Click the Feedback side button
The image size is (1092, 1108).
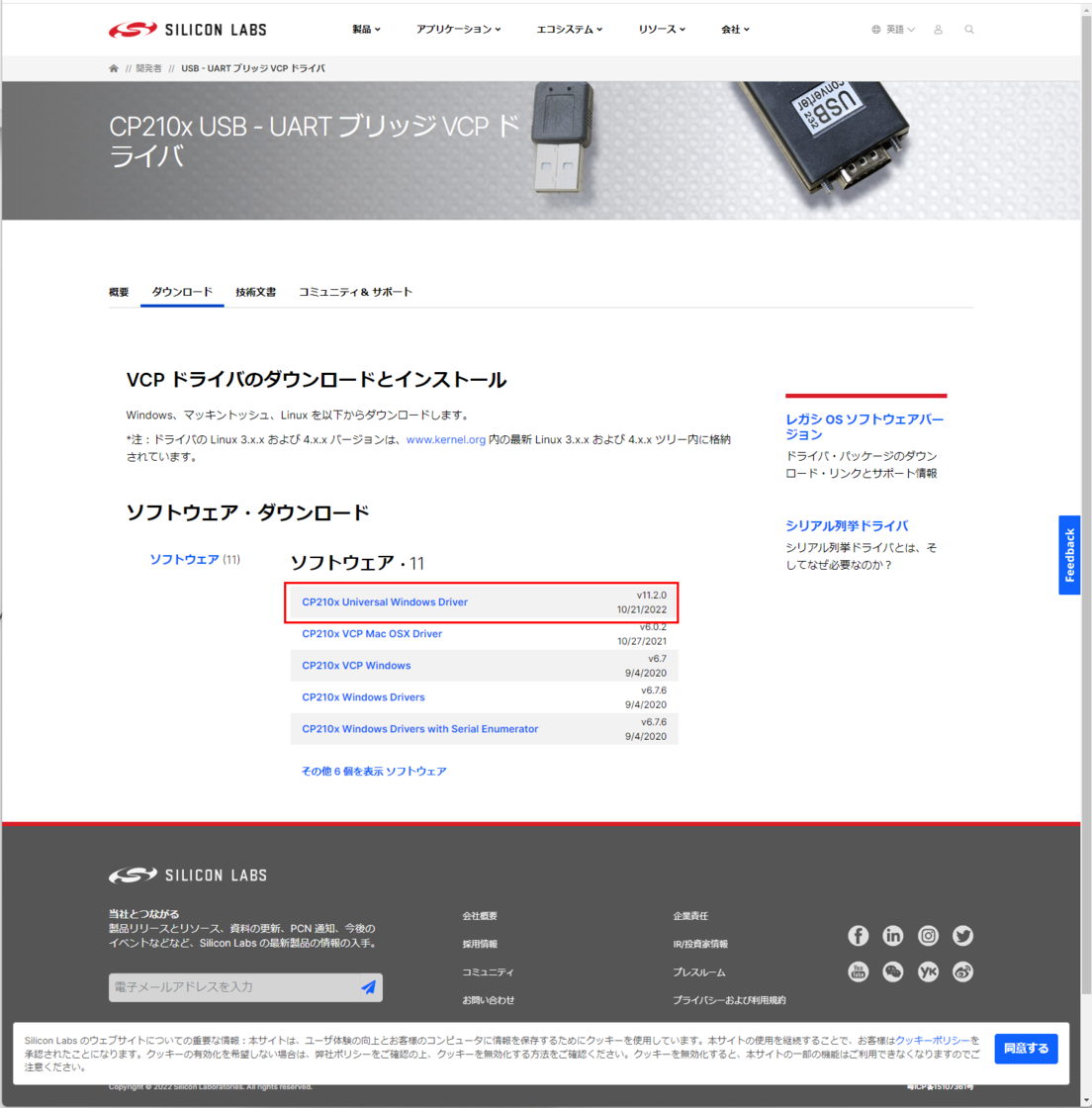(x=1069, y=555)
